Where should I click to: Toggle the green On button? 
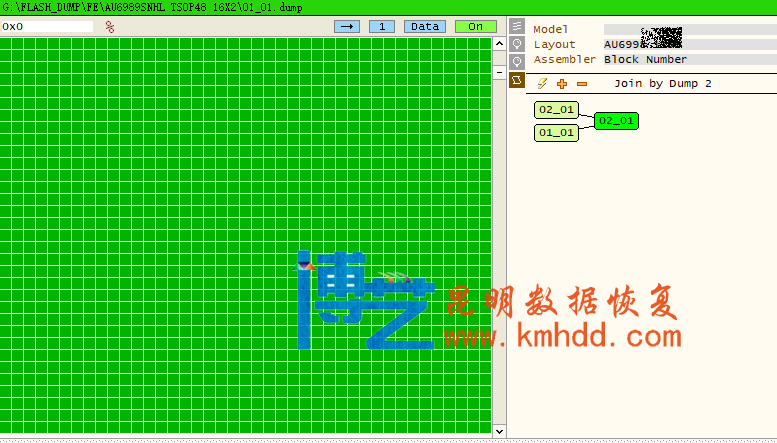(475, 27)
